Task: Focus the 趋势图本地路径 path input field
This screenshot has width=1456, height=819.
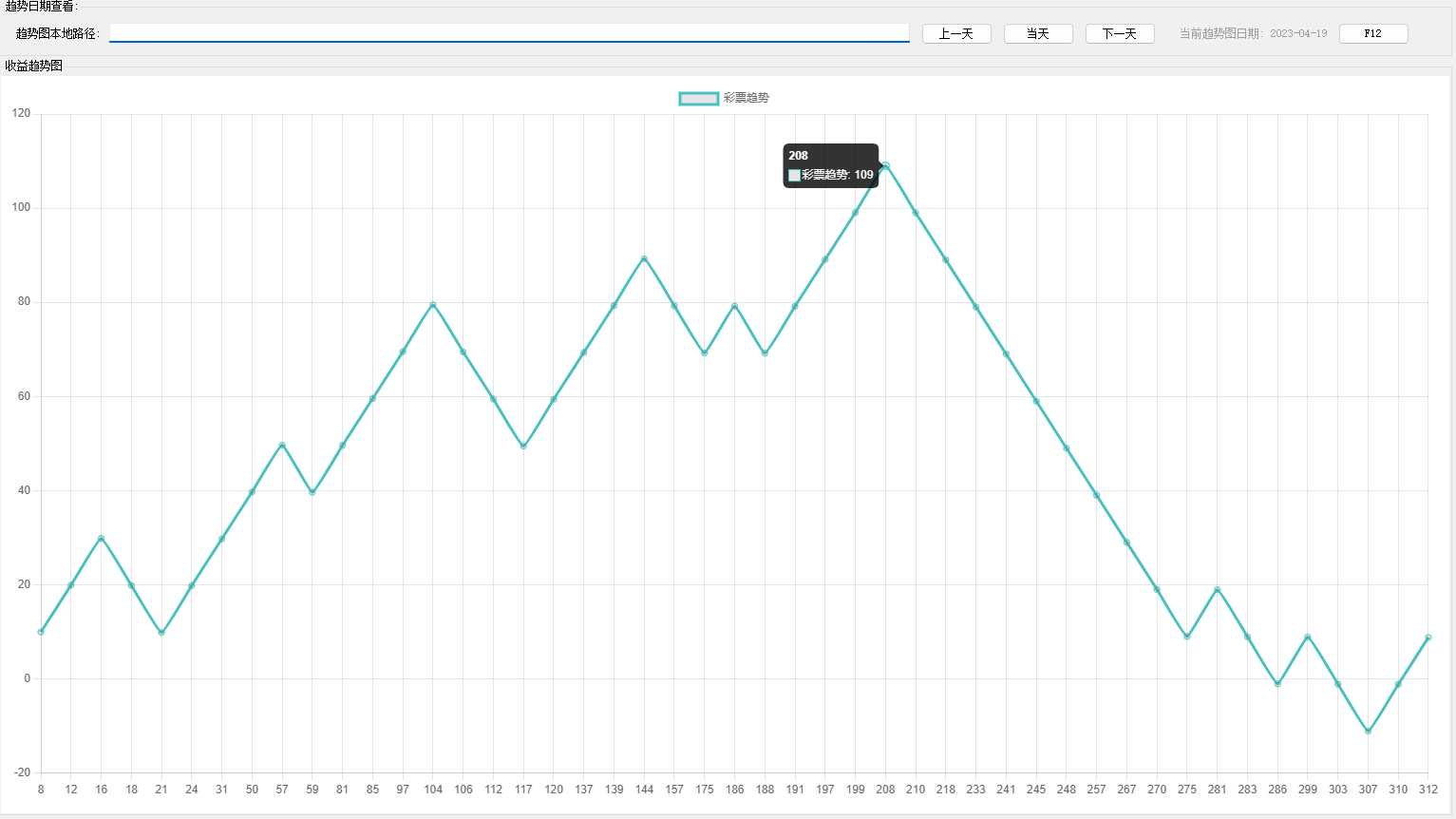Action: click(509, 33)
